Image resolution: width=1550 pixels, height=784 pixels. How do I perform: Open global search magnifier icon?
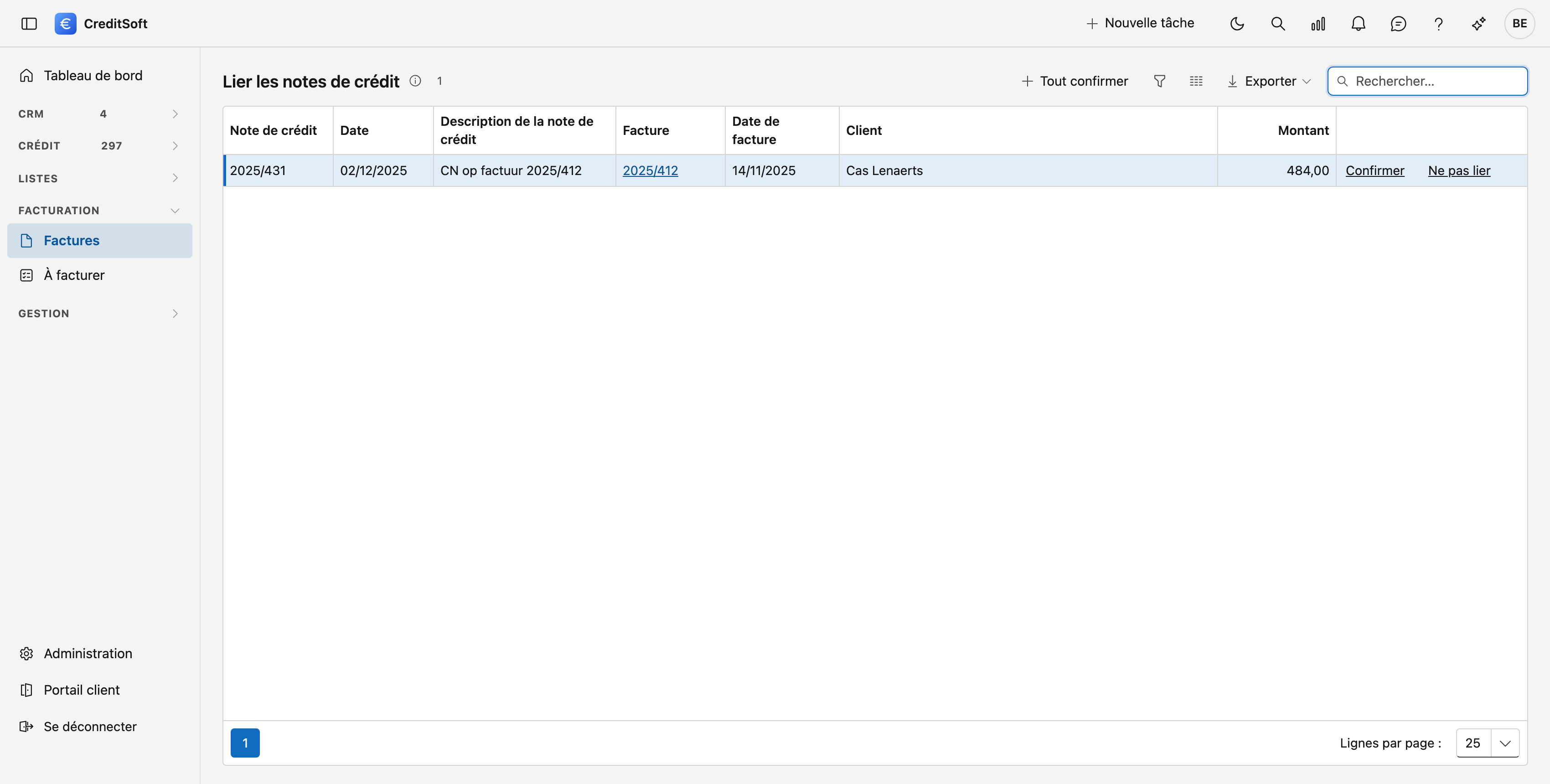click(1277, 23)
